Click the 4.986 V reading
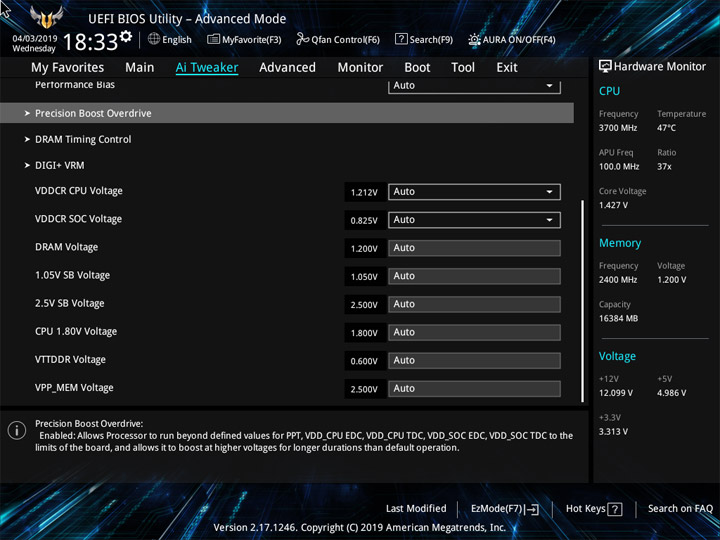The height and width of the screenshot is (540, 720). [671, 393]
